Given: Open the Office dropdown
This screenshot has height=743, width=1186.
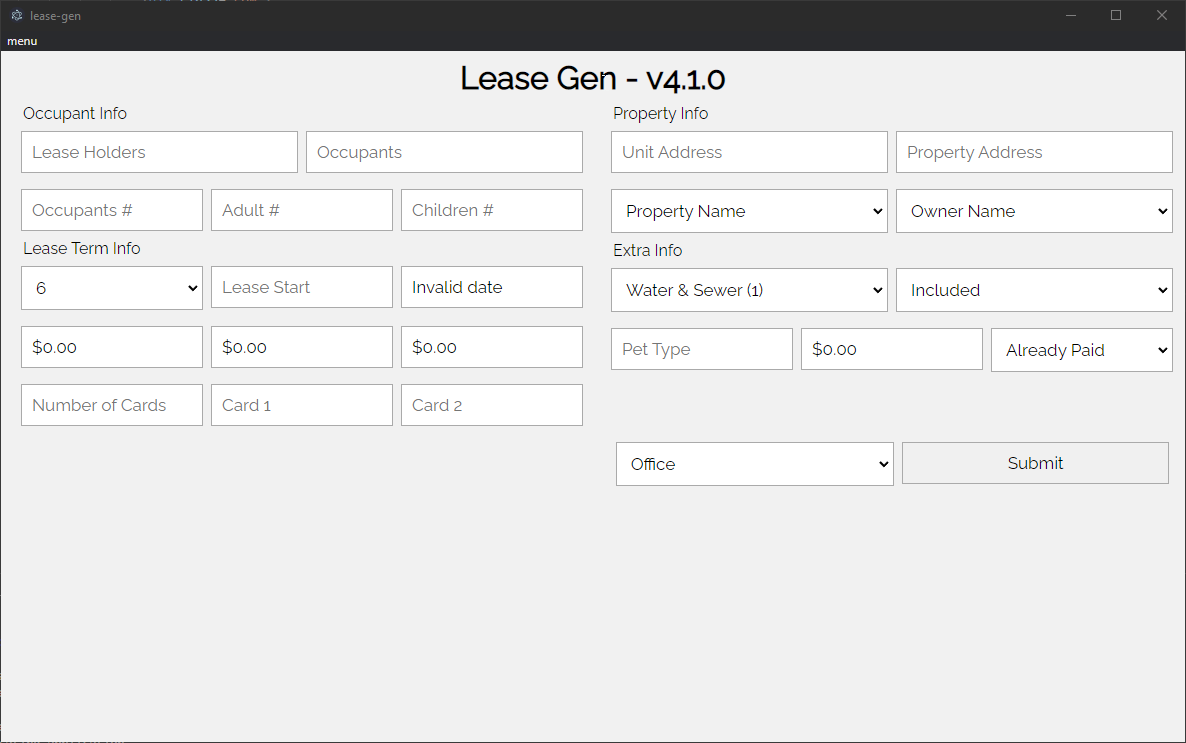Looking at the screenshot, I should 754,464.
